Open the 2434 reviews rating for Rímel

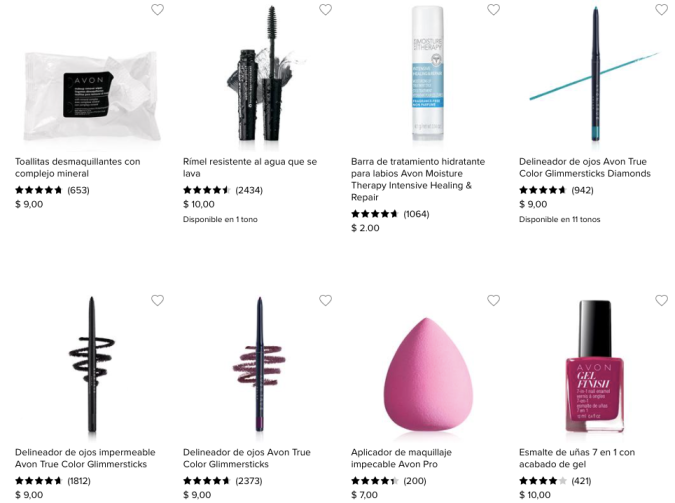[x=223, y=190]
